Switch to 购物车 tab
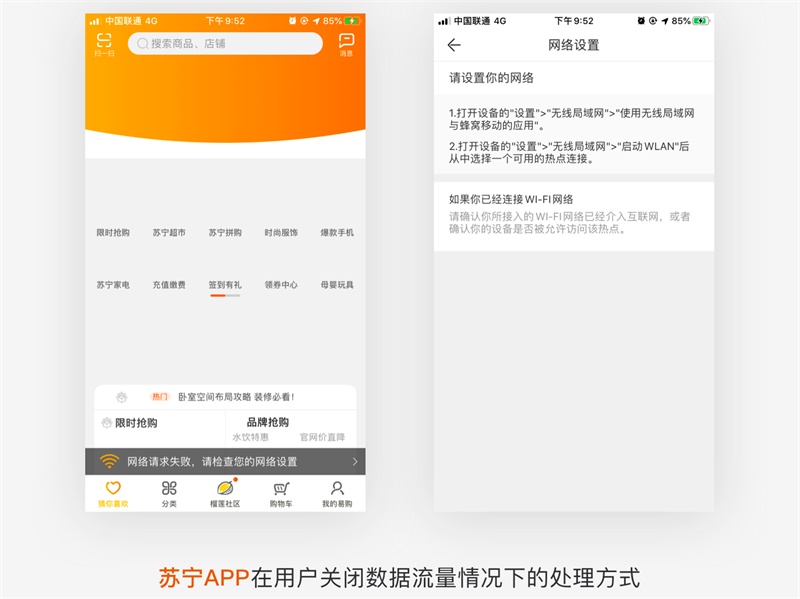This screenshot has height=599, width=800. (x=281, y=494)
